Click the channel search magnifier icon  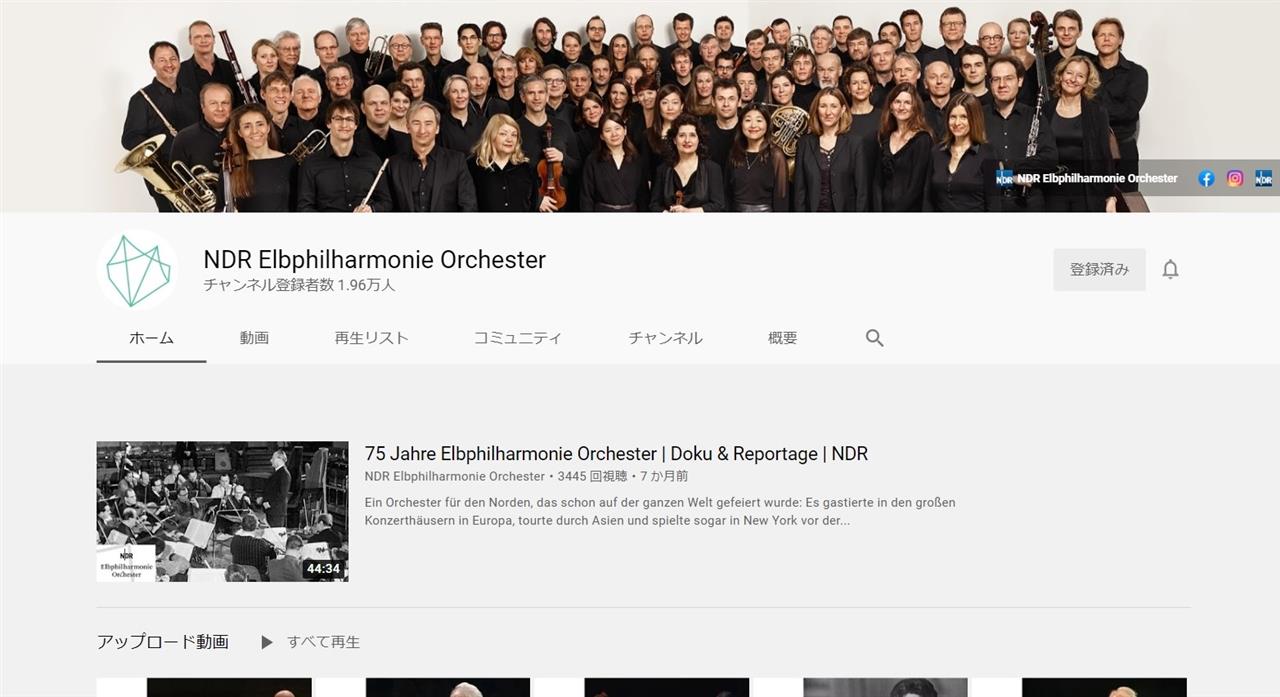click(874, 338)
